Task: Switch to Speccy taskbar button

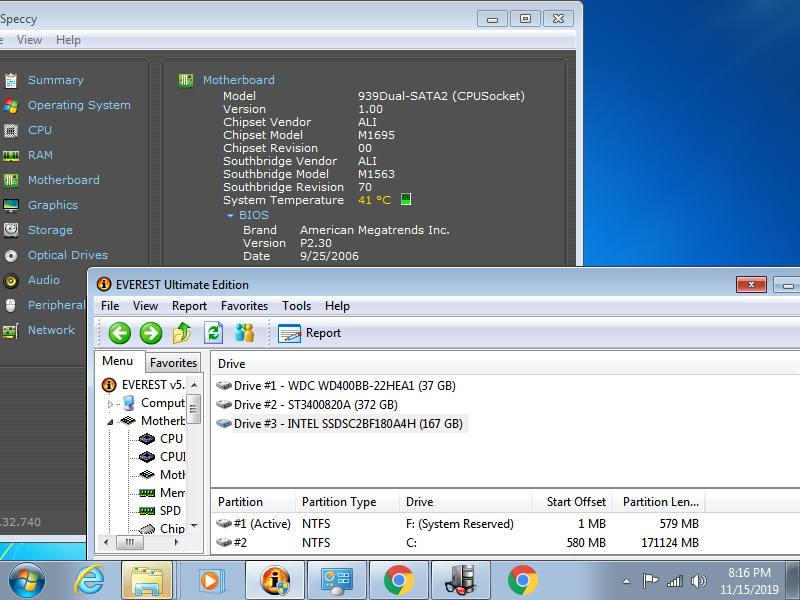Action: (461, 581)
